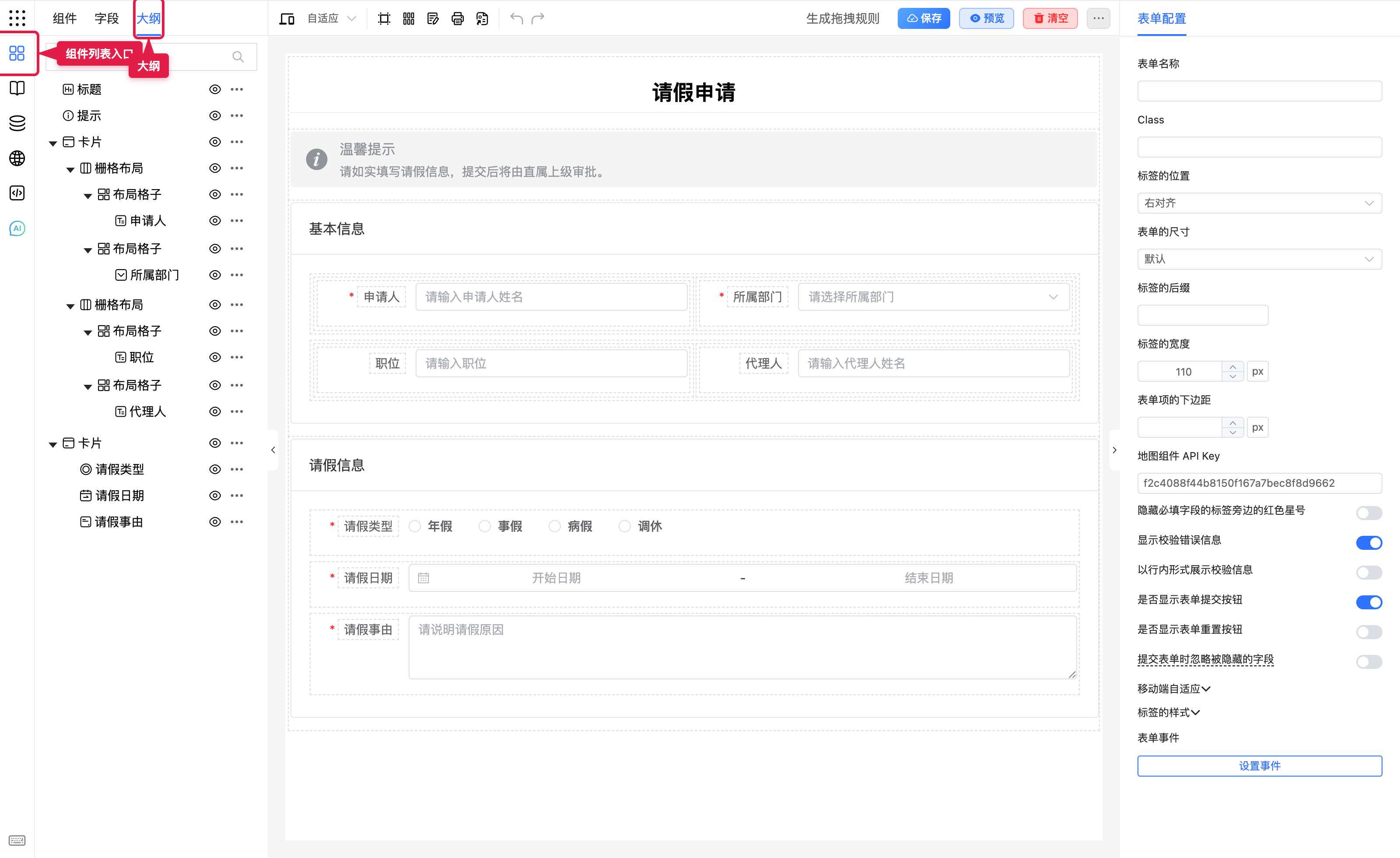The width and height of the screenshot is (1400, 858).
Task: Click the search magnifier in outline panel
Action: 238,57
